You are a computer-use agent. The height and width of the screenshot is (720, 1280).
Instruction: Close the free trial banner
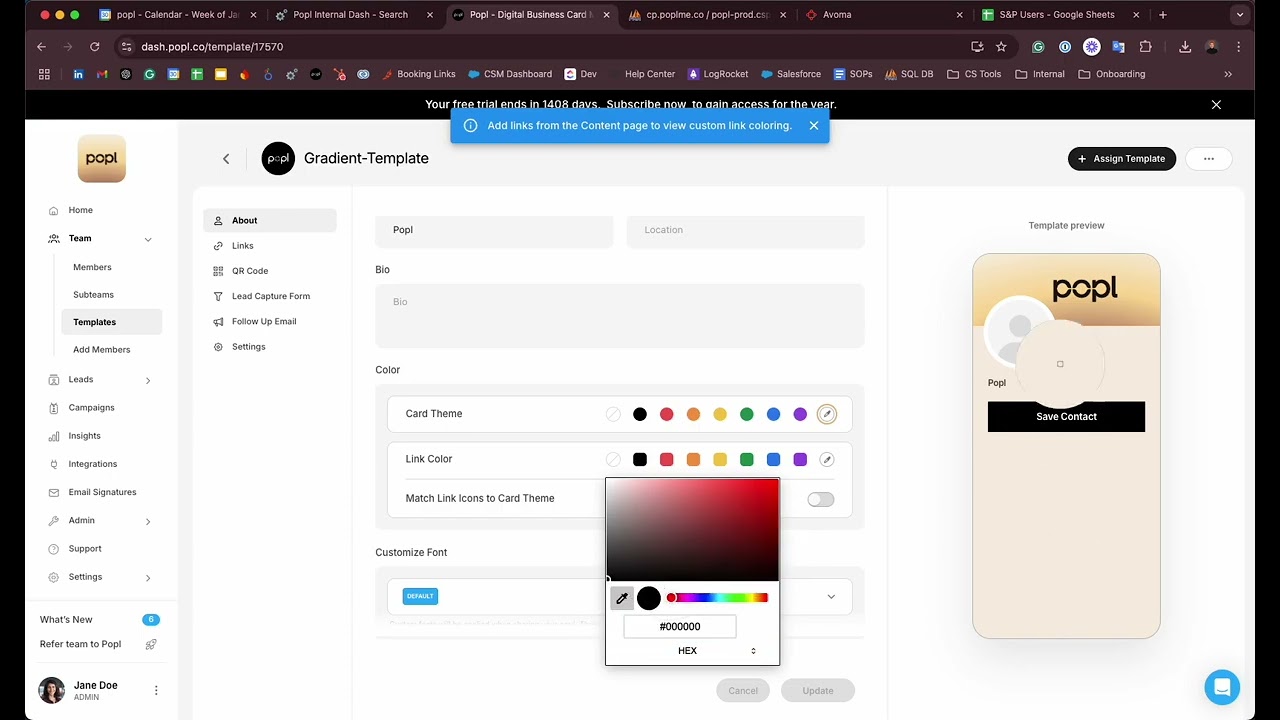pyautogui.click(x=1216, y=104)
